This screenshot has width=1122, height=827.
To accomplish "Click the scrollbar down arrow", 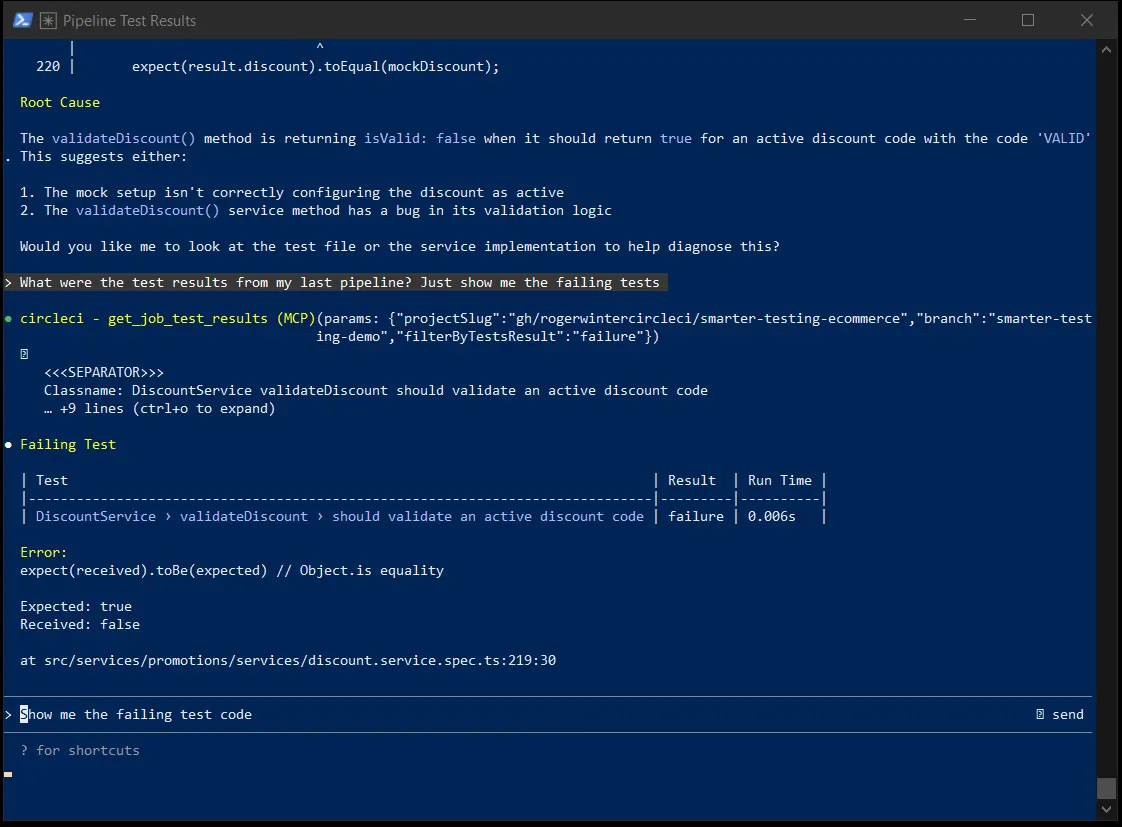I will (1106, 809).
